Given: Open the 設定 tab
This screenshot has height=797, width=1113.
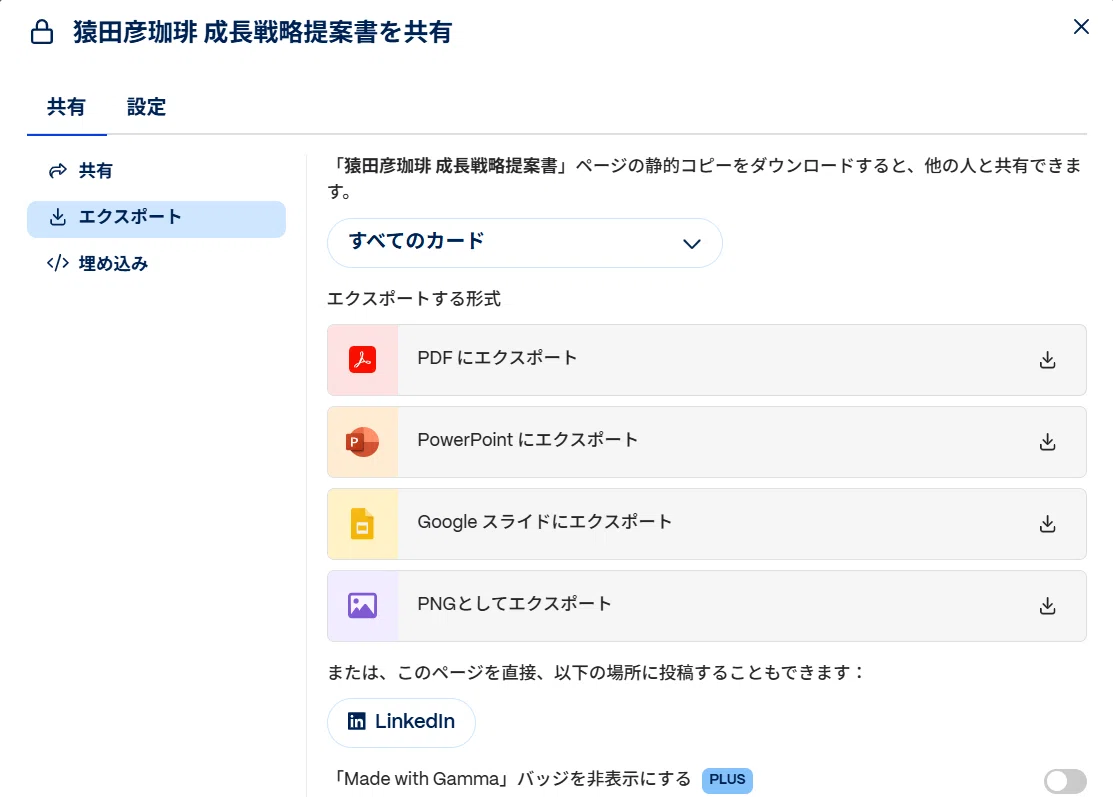Looking at the screenshot, I should (146, 107).
